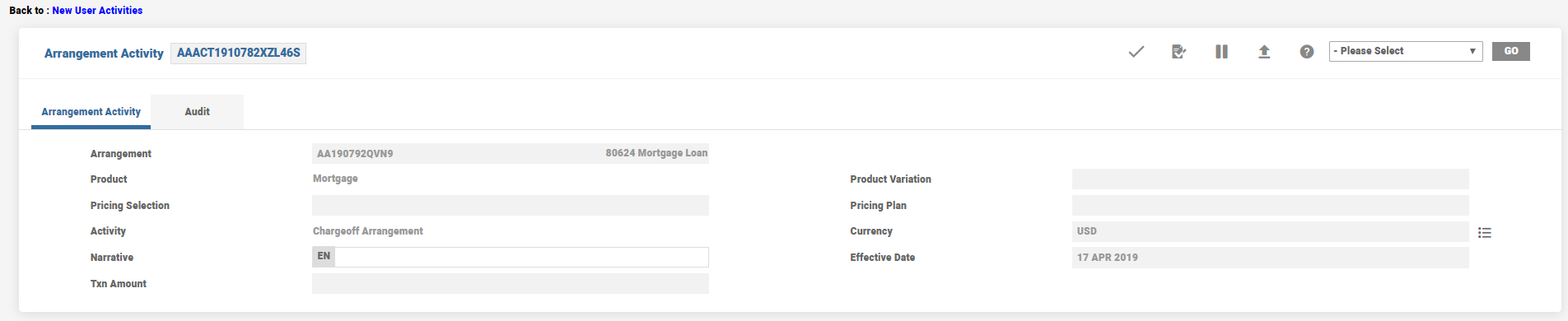Switch to the Audit tab
The height and width of the screenshot is (321, 1568).
tap(197, 112)
